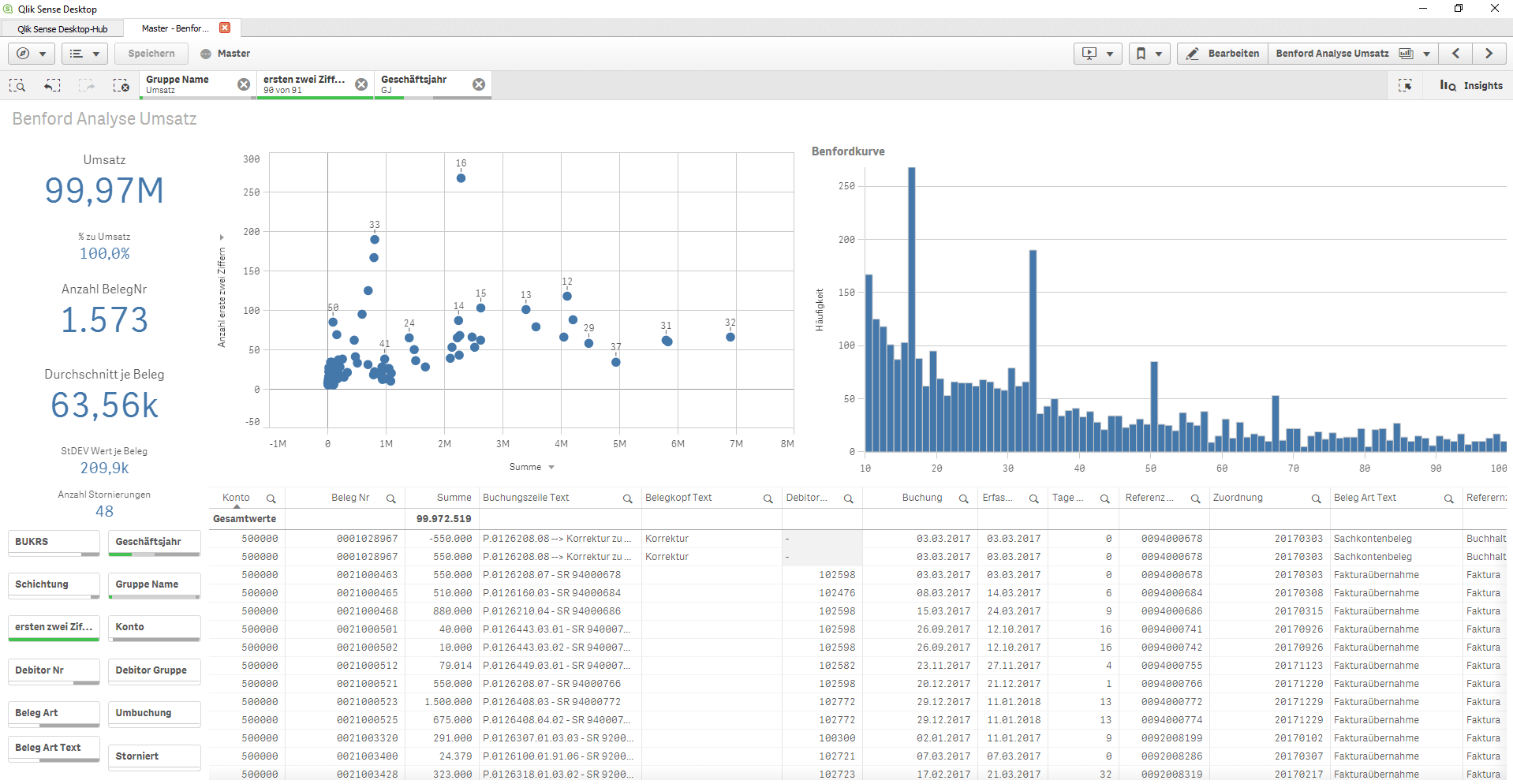Open the Beleg Art Text filter pane

(54, 749)
